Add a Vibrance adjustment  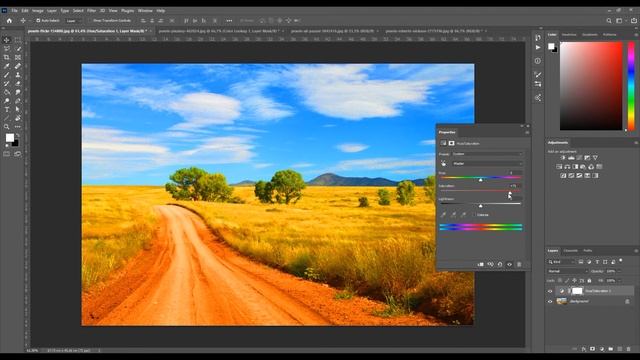click(x=595, y=158)
